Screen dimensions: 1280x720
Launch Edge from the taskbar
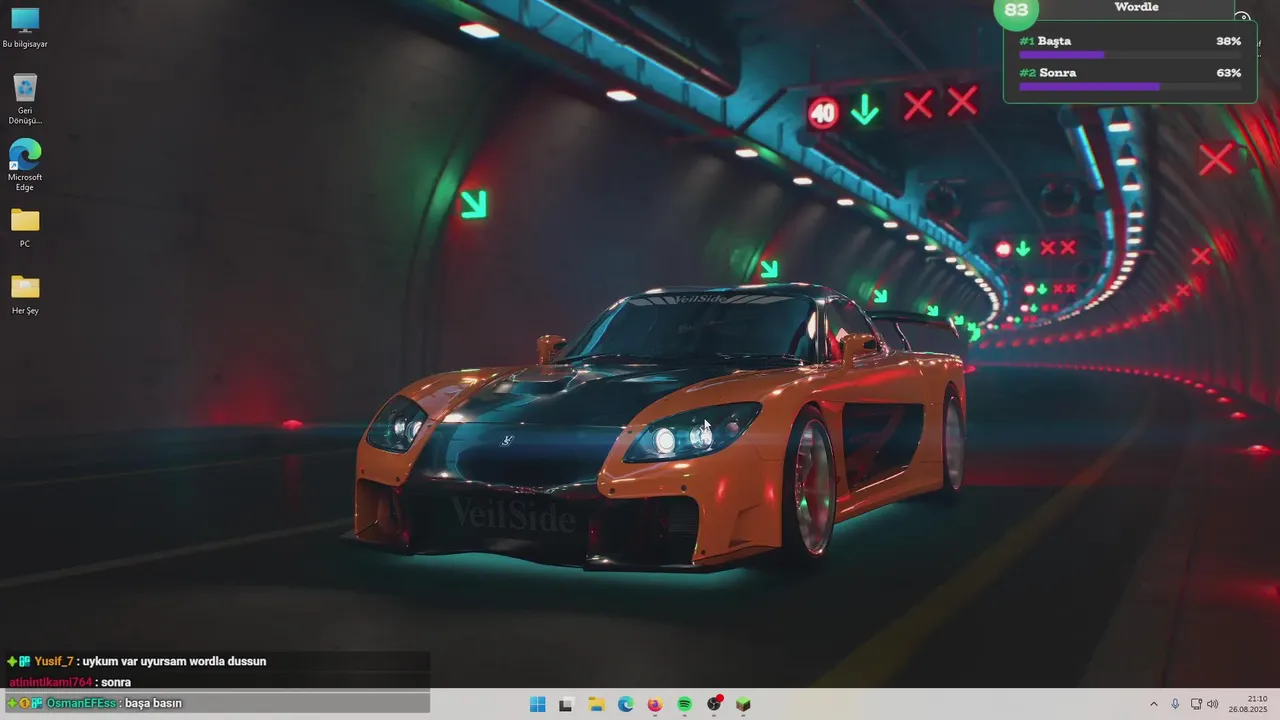coord(625,704)
